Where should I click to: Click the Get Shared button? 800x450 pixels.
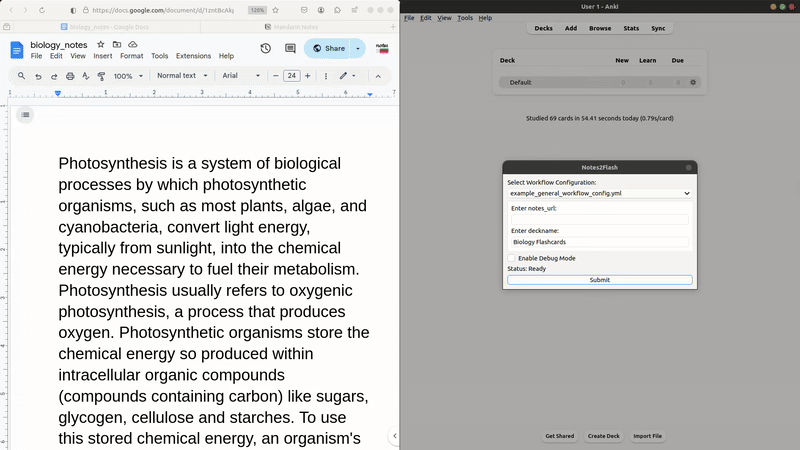(560, 436)
